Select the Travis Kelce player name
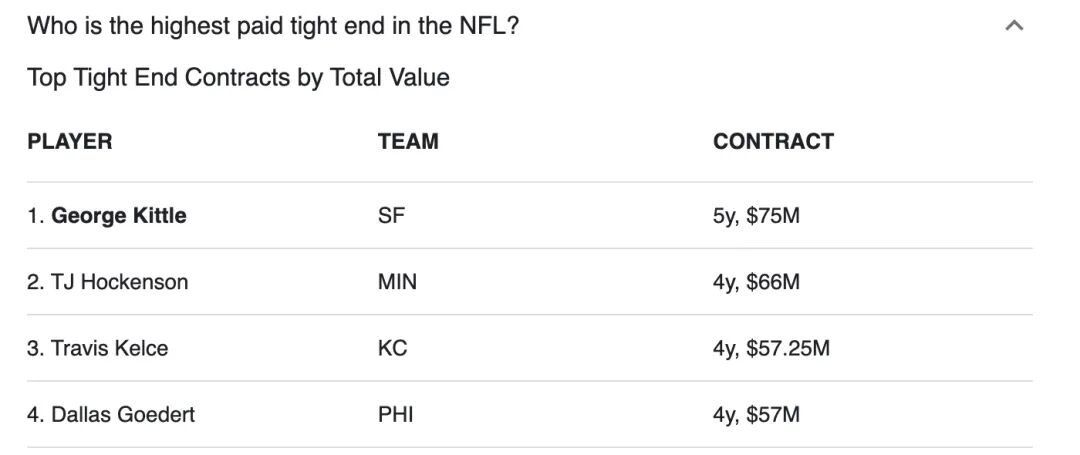Screen dimensions: 1080x455 point(110,348)
